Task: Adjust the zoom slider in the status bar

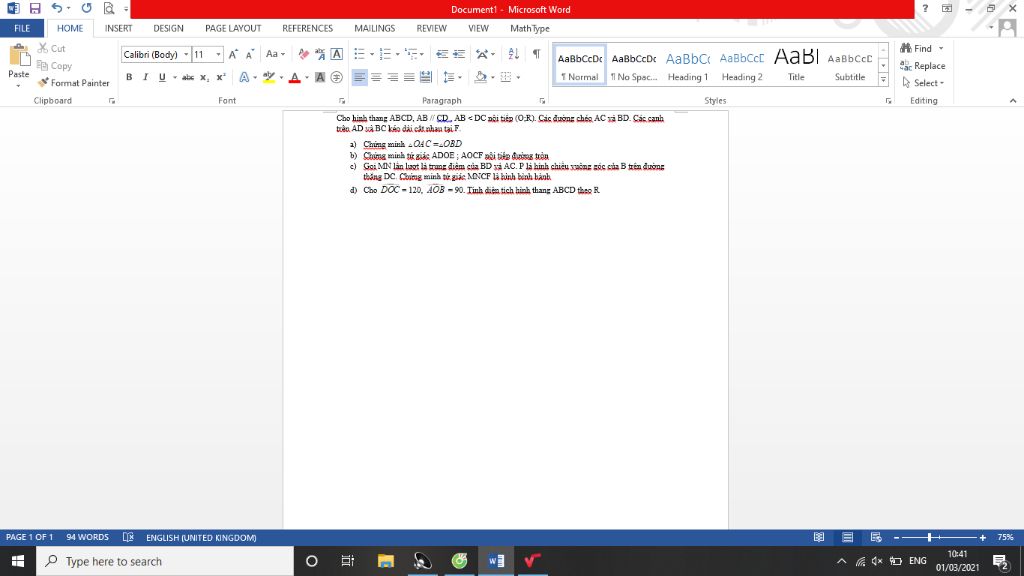Action: point(929,537)
